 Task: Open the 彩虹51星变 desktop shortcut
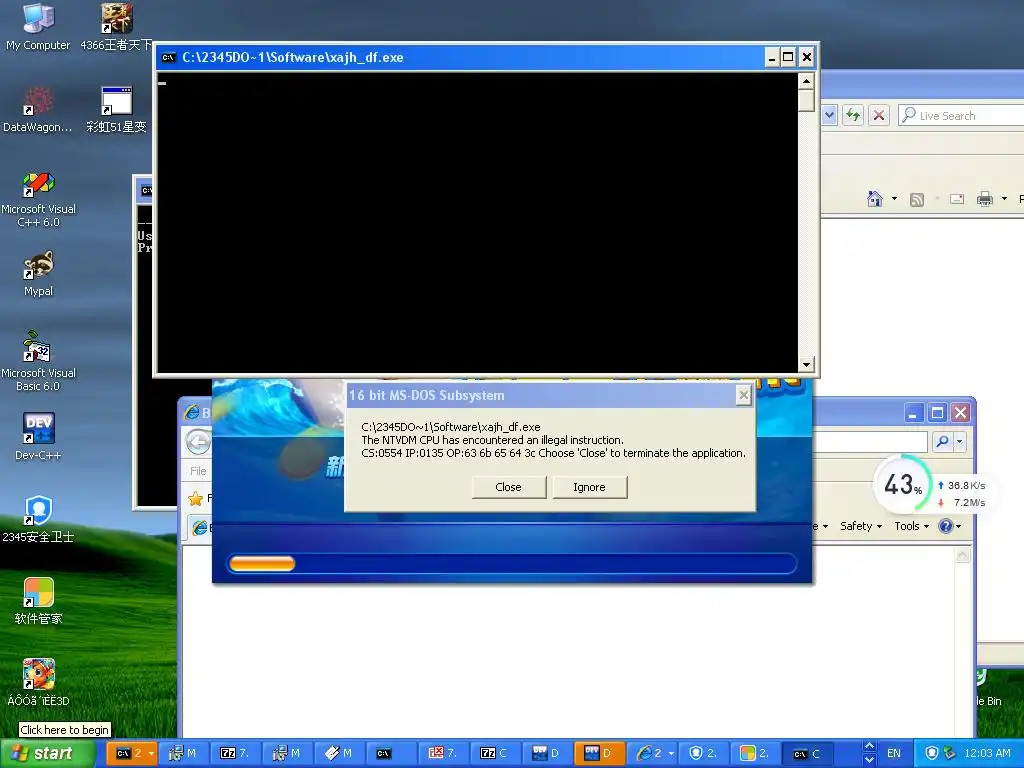point(116,109)
